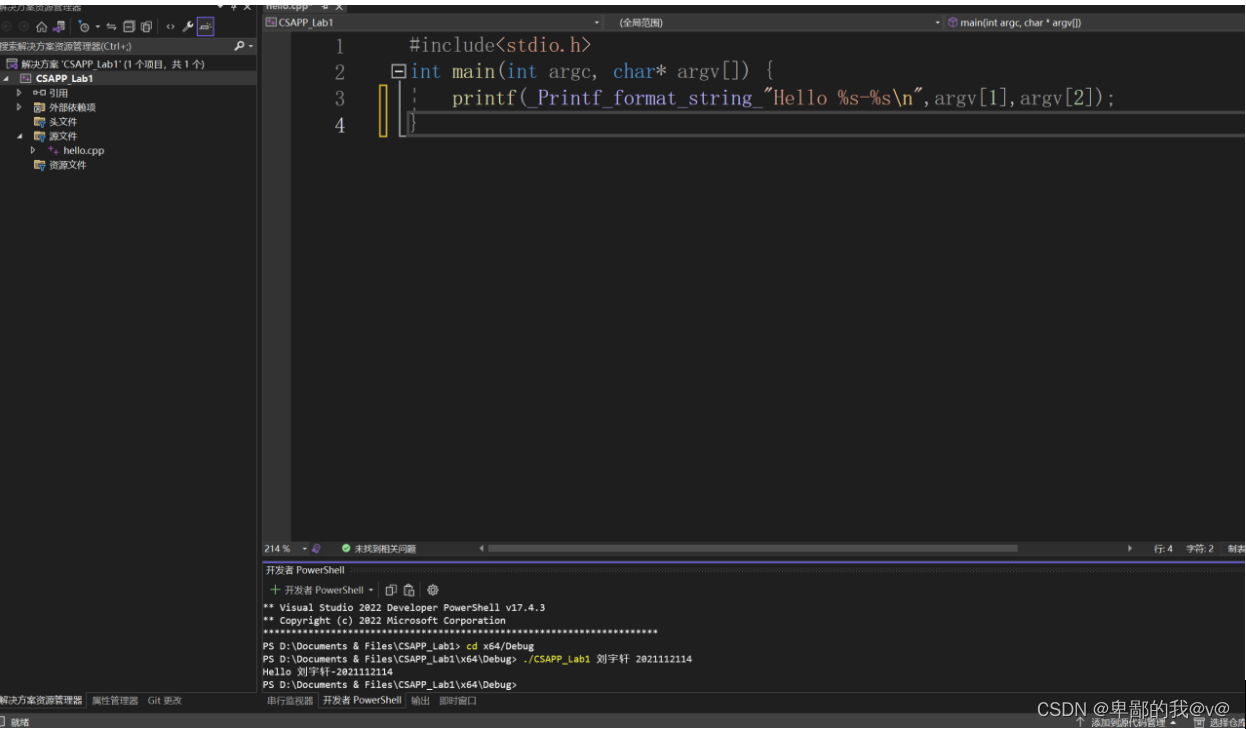1246x729 pixels.
Task: Unpin the Solution Explorer panel
Action: pyautogui.click(x=233, y=6)
